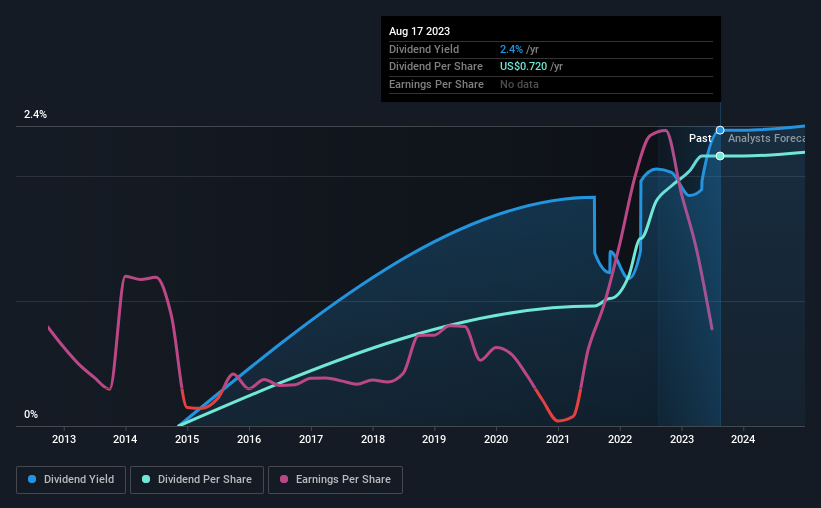Screen dimensions: 821x508
Task: Click the pink Earnings Per Share legend dot
Action: tap(284, 479)
